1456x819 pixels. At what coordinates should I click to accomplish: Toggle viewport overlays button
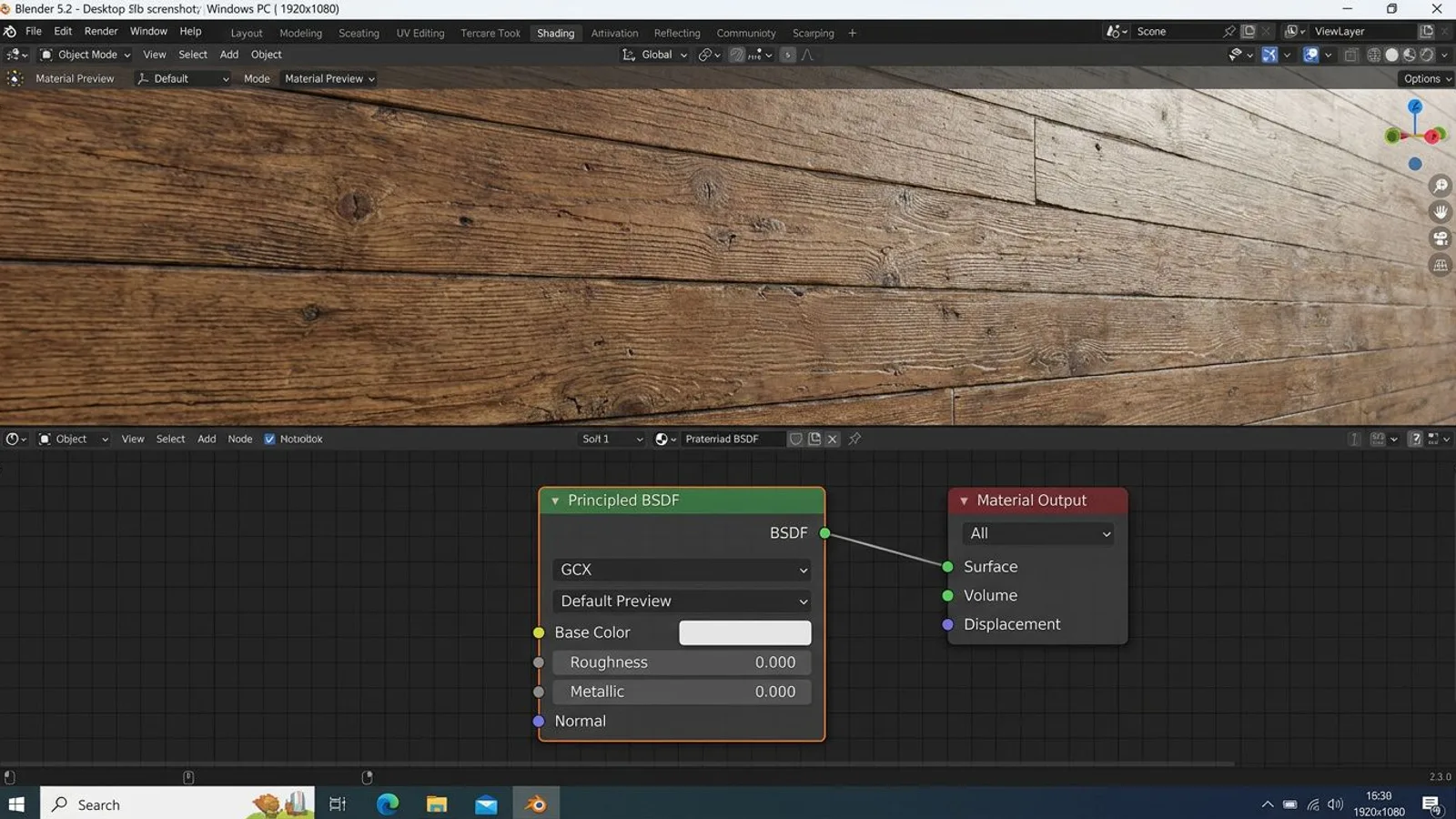point(1310,55)
